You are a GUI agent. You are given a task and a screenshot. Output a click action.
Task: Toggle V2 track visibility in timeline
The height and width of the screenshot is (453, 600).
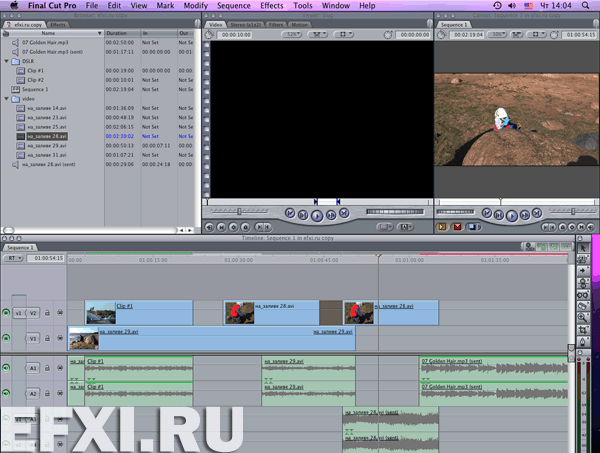[5, 313]
